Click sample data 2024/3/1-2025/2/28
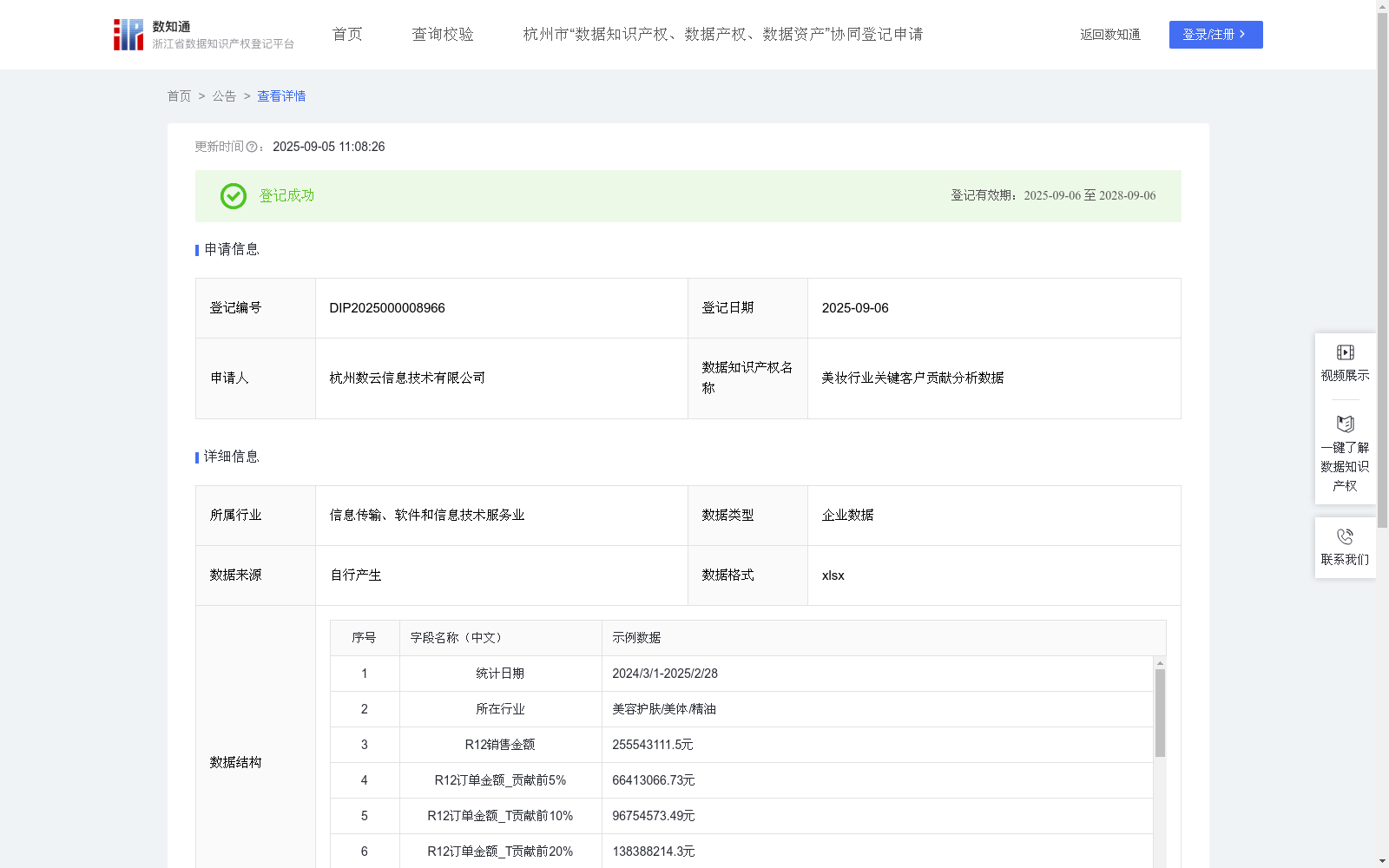This screenshot has width=1389, height=868. (665, 674)
